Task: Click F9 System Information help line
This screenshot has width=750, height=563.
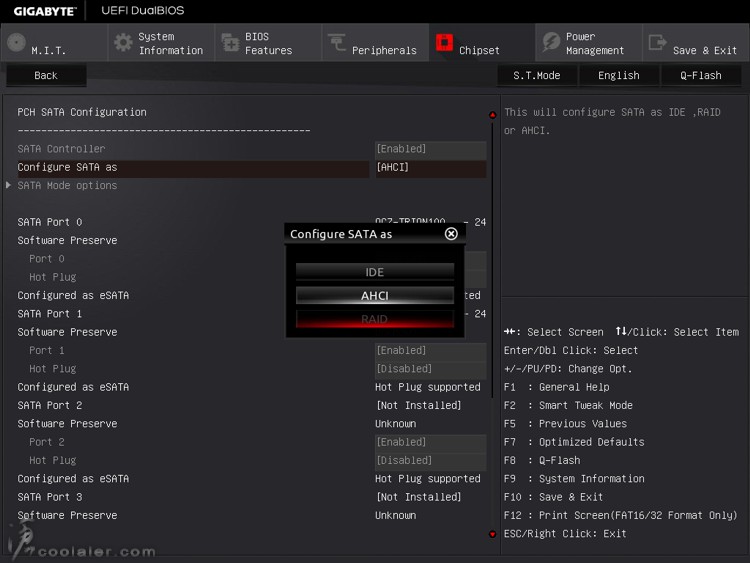Action: (574, 479)
